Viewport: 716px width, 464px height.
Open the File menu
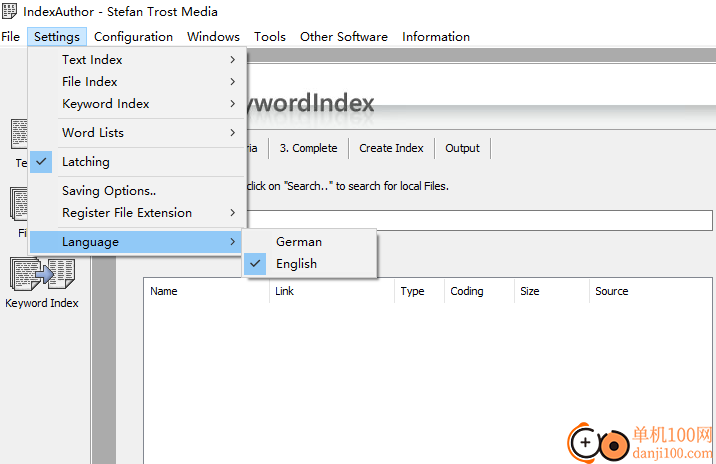pos(11,37)
